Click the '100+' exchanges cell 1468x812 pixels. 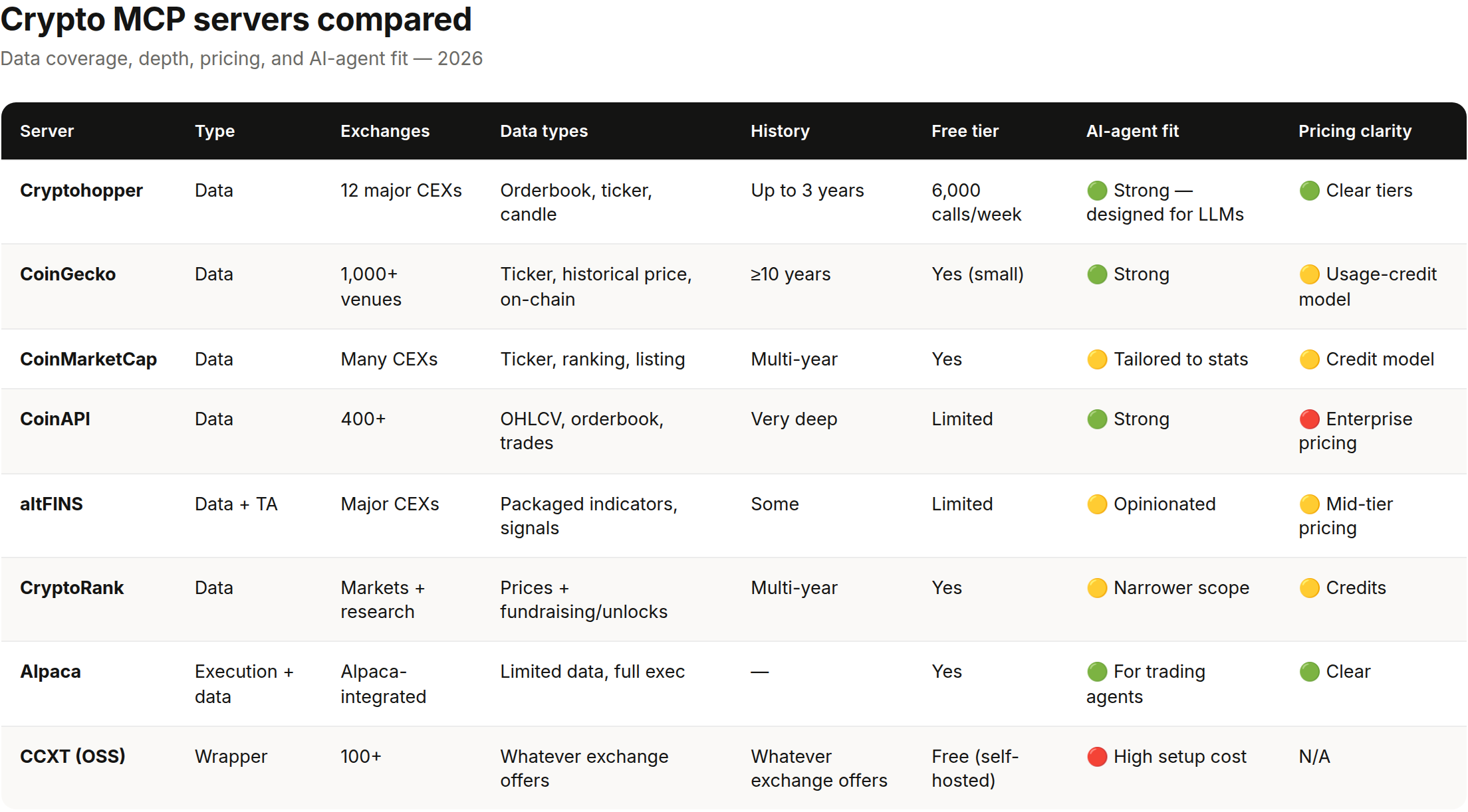tap(361, 757)
